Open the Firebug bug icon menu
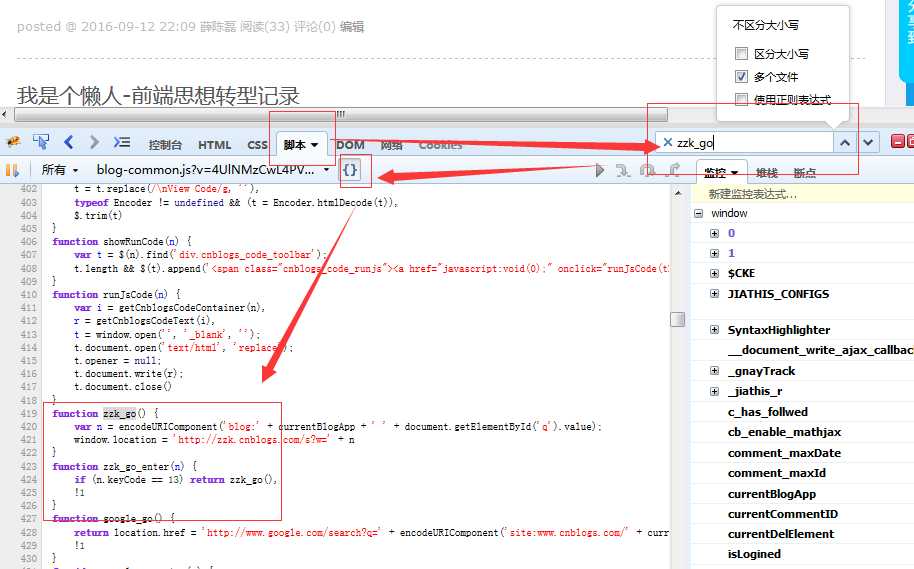This screenshot has height=569, width=914. tap(13, 142)
